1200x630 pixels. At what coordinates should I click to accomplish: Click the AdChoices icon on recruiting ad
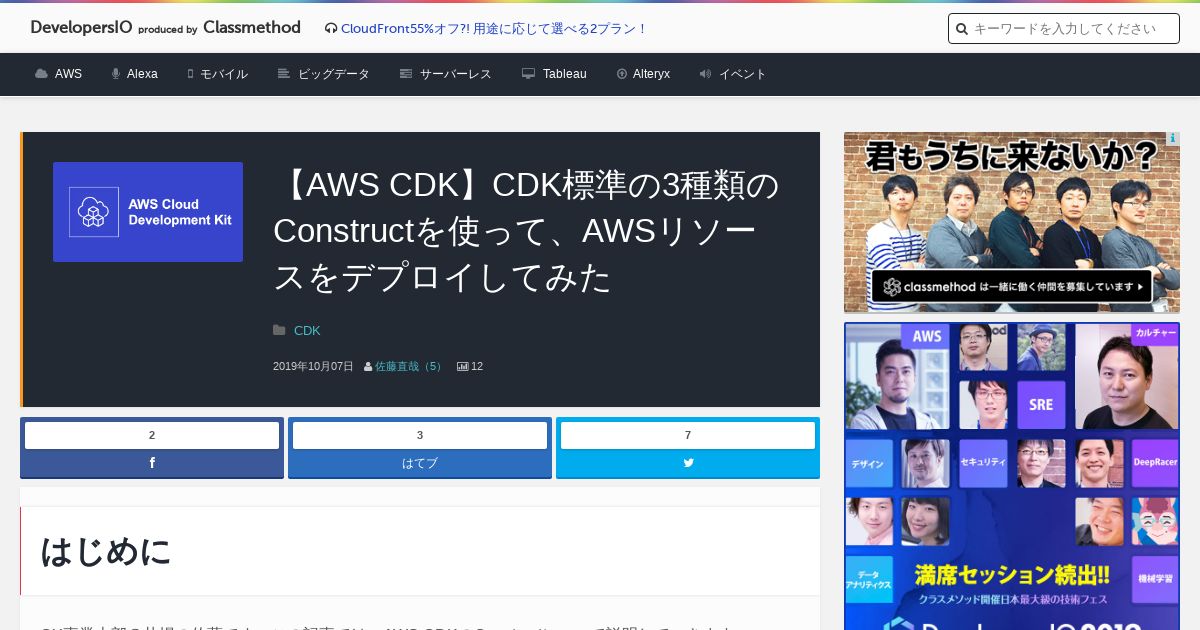1173,139
